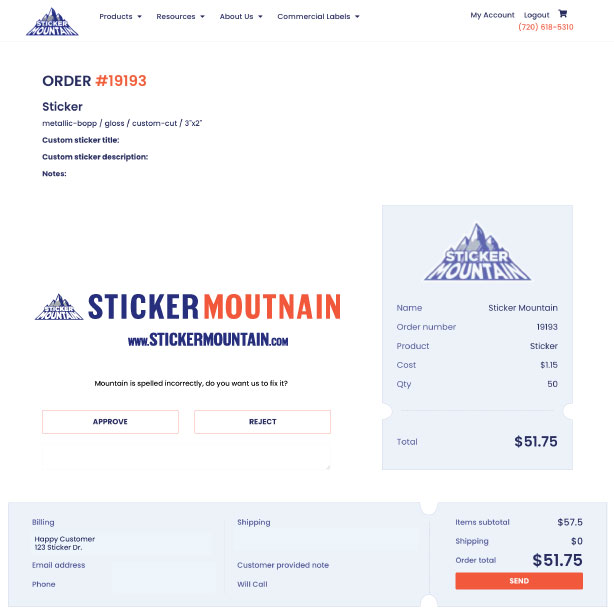Approve the sticker proof
The width and height of the screenshot is (614, 612).
(110, 422)
